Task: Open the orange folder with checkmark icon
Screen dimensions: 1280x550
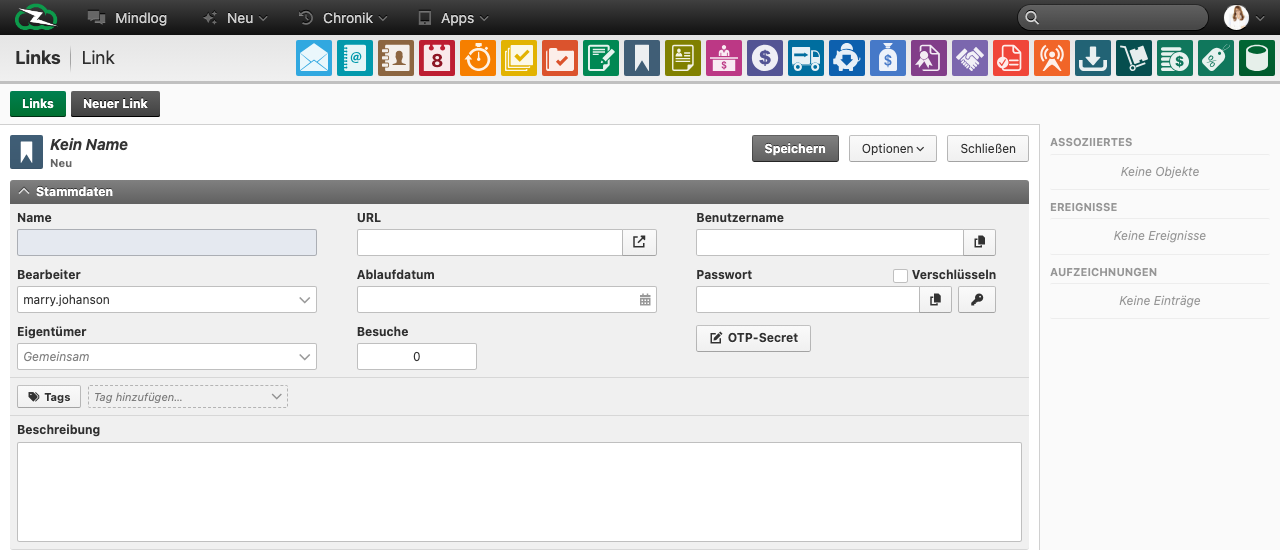Action: 560,58
